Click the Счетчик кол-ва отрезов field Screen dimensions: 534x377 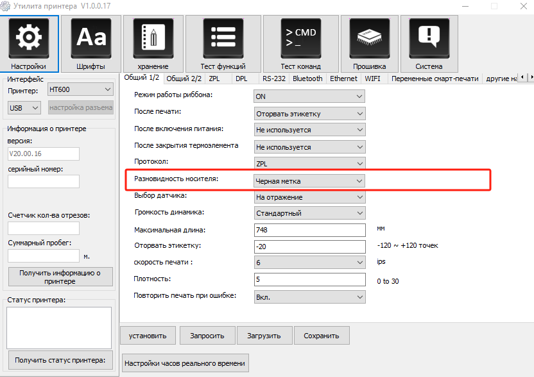[x=44, y=228]
